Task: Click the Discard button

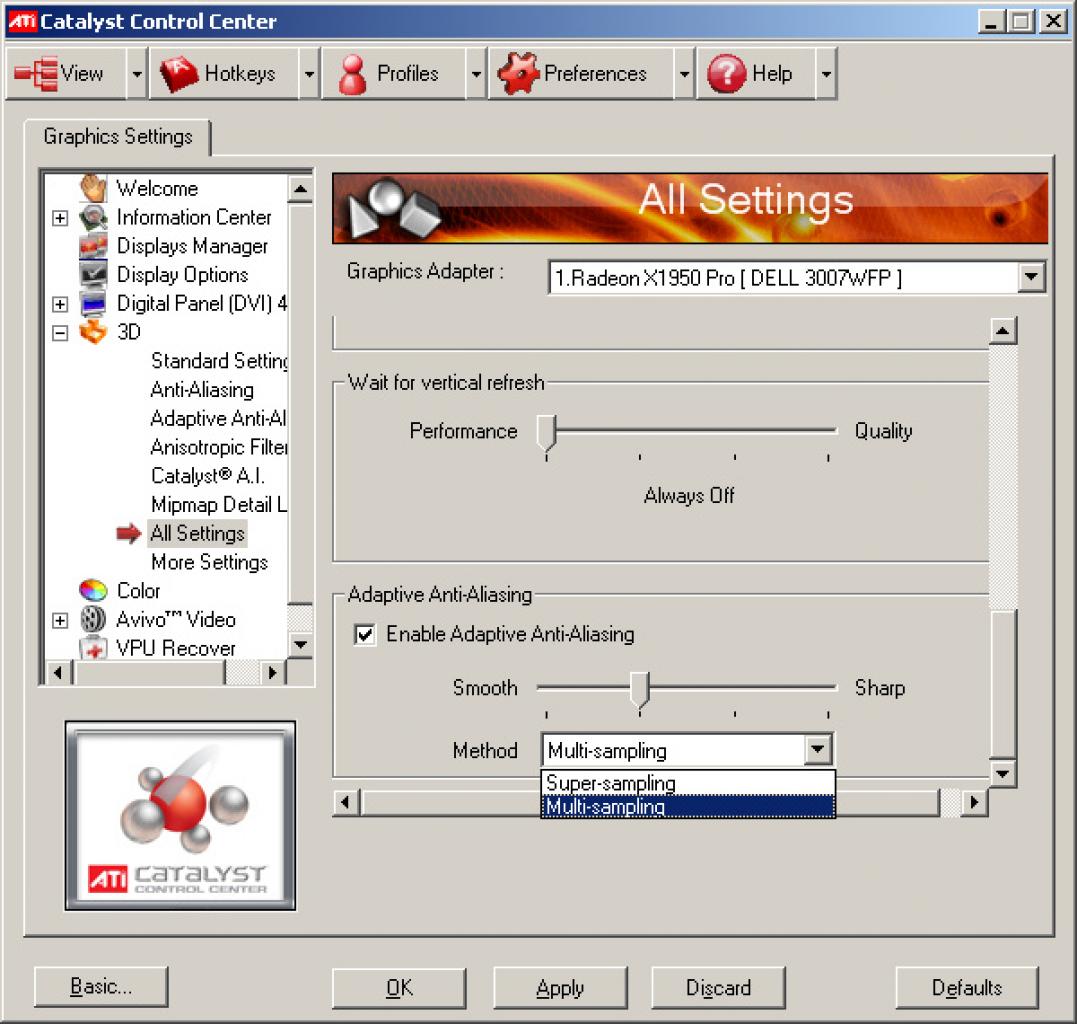Action: click(x=718, y=988)
